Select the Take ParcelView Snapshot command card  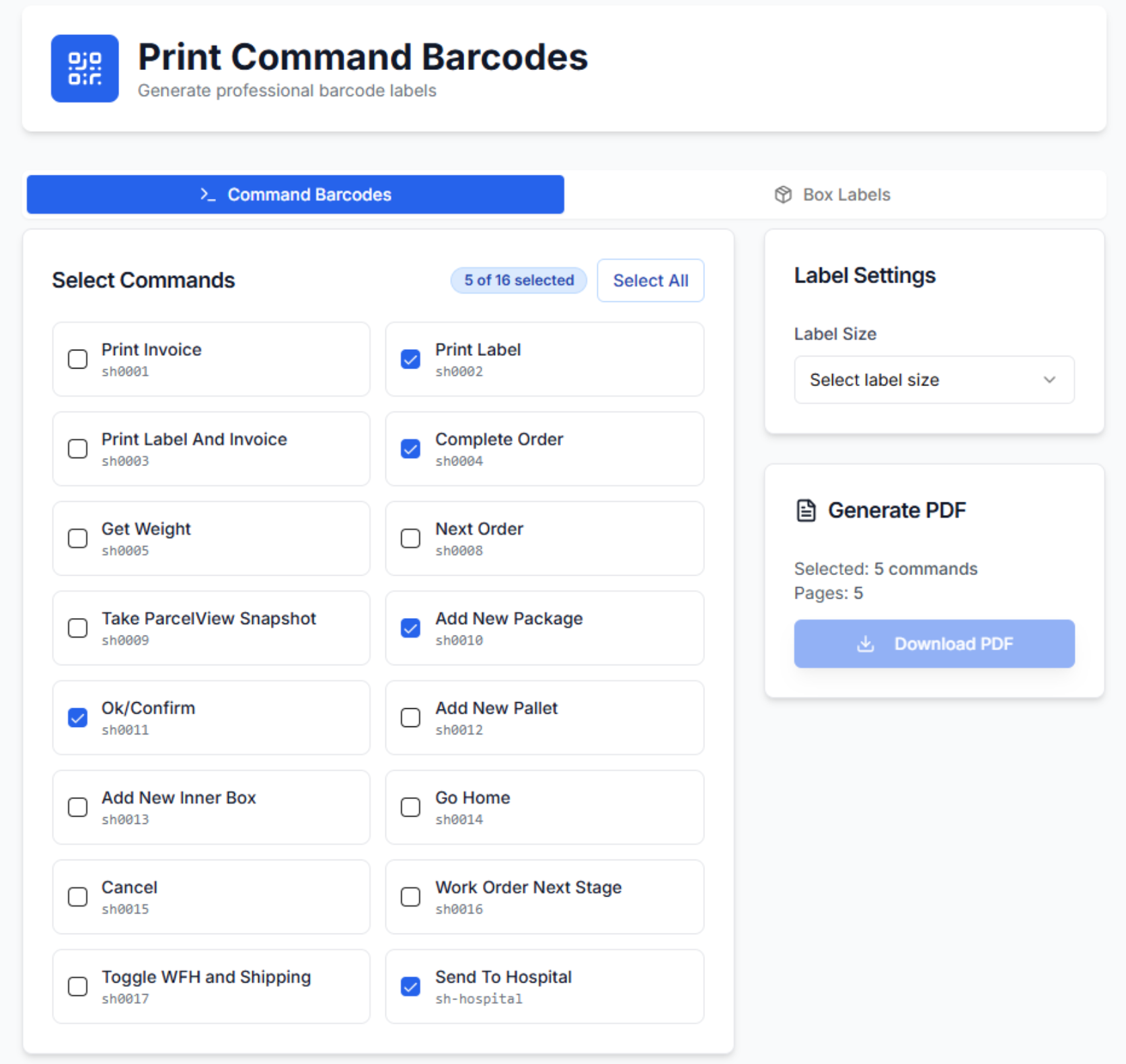pyautogui.click(x=211, y=628)
